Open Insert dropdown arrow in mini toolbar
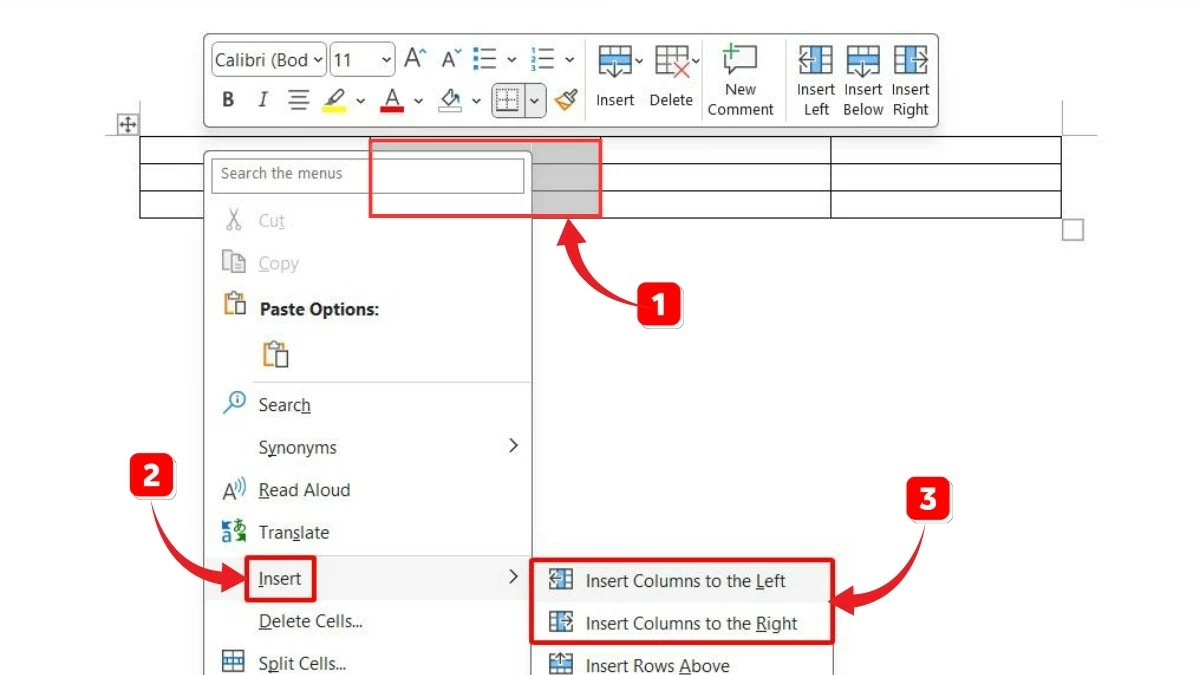 [x=638, y=61]
